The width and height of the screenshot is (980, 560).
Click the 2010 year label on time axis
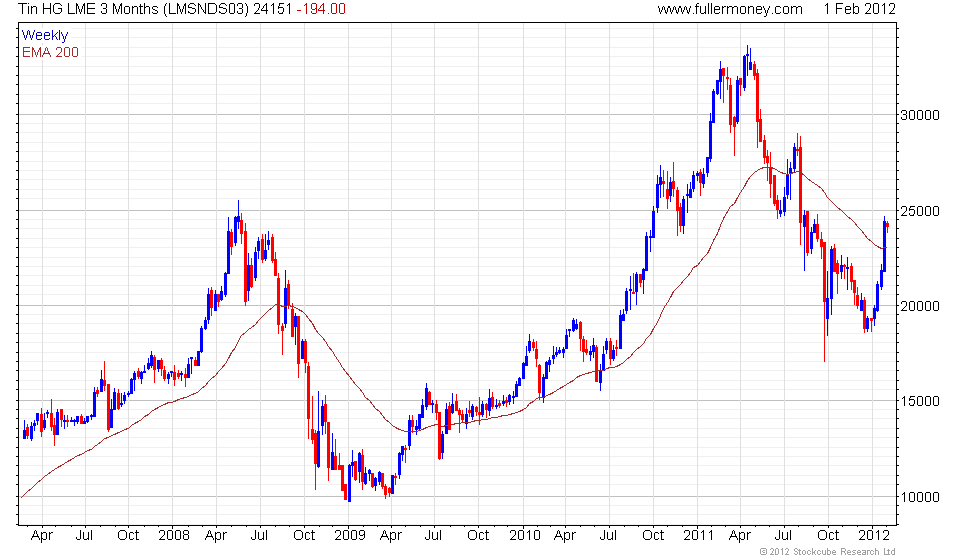click(524, 536)
